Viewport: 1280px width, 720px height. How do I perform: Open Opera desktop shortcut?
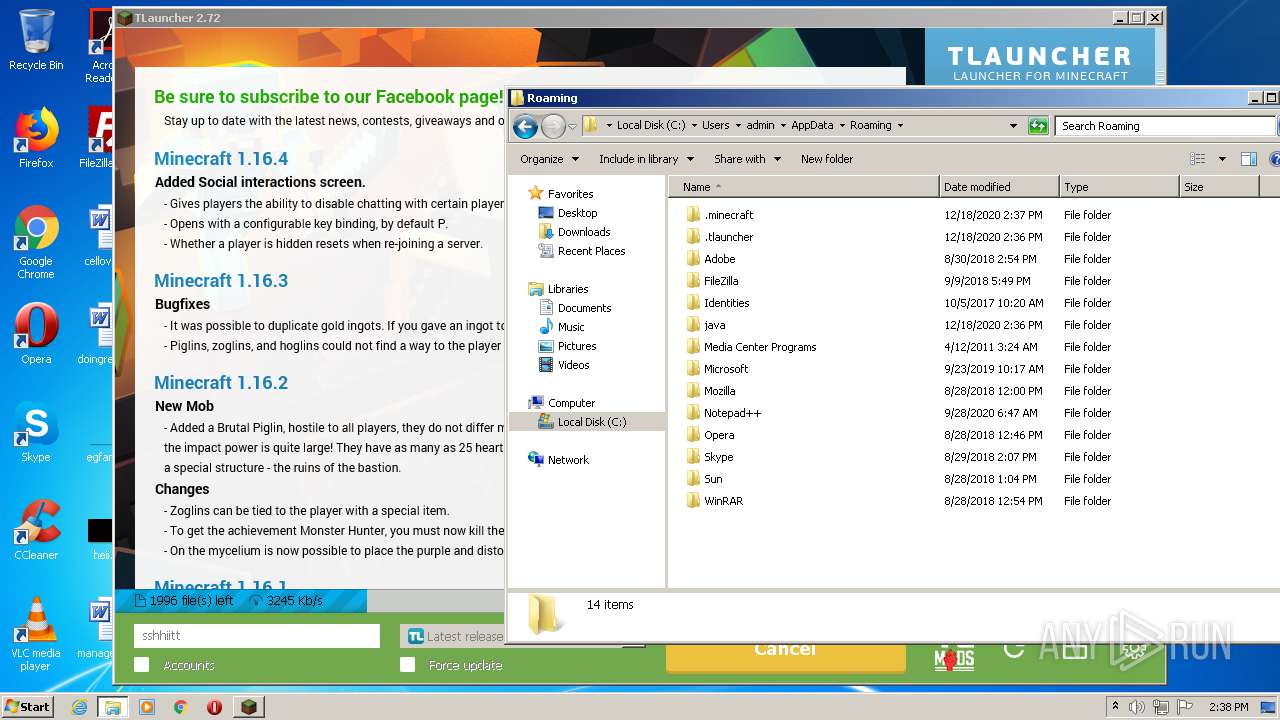[36, 334]
